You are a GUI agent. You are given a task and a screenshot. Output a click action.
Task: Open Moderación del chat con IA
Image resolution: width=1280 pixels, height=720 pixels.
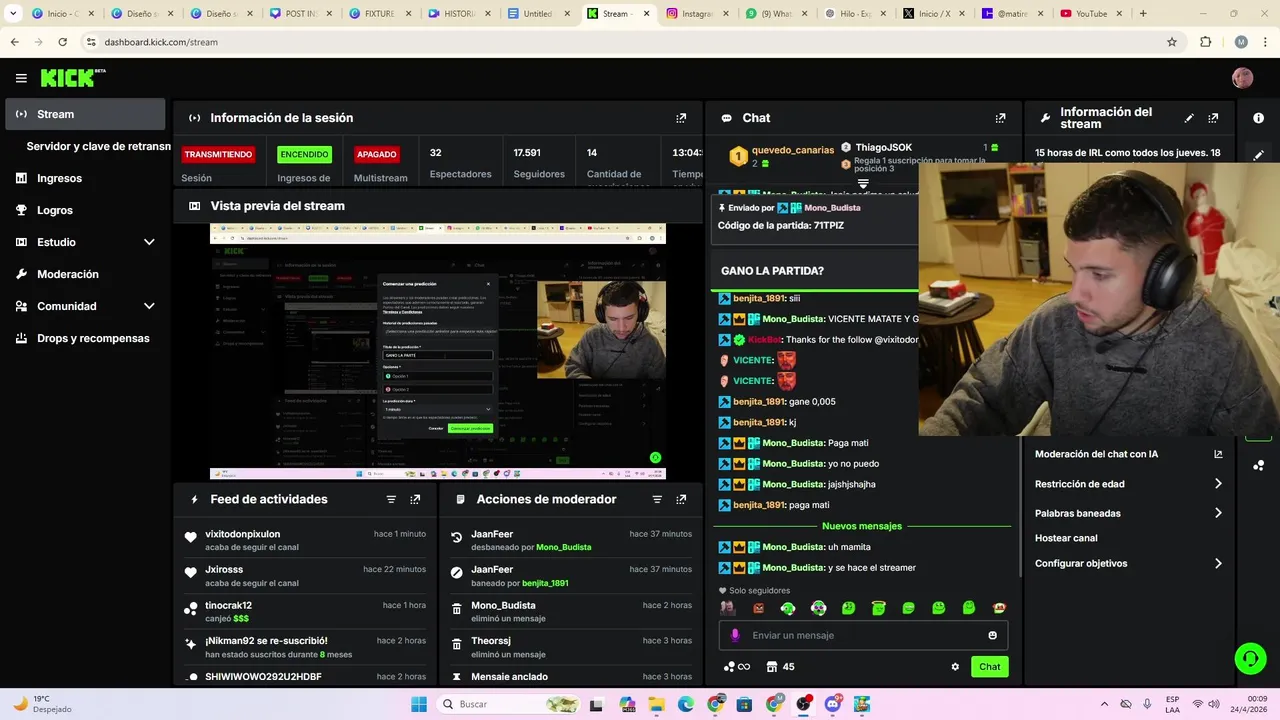point(1096,454)
